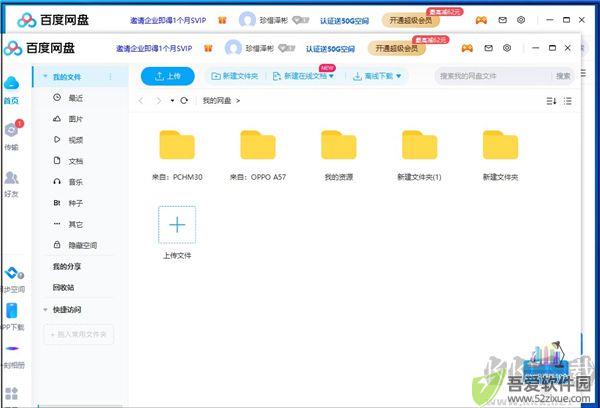Screen dimensions: 600x408
Task: Open the 传输 transfer icon with red badge
Action: [x=12, y=129]
